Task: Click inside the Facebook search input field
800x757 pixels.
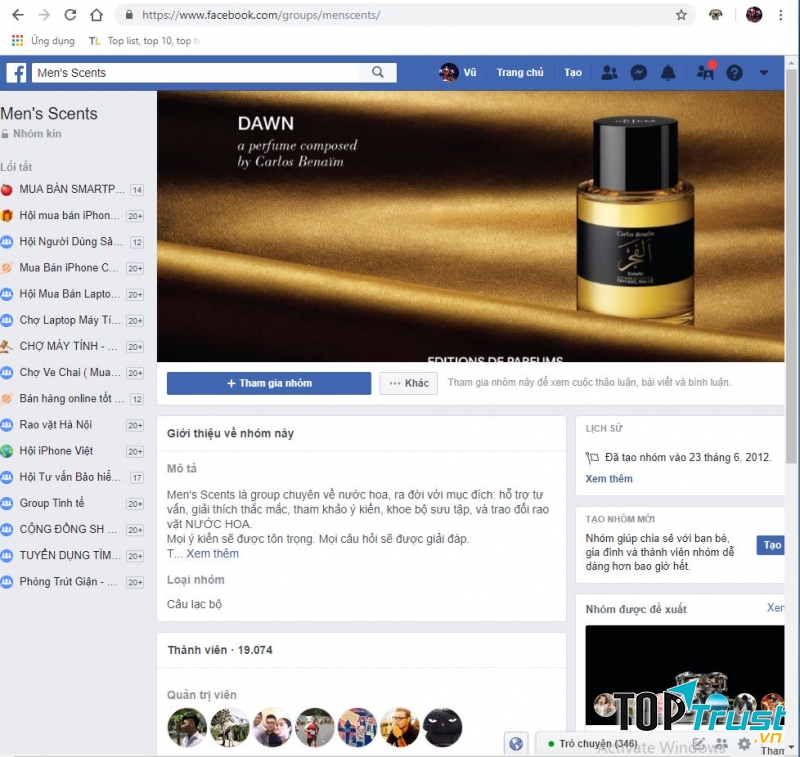Action: [x=200, y=72]
